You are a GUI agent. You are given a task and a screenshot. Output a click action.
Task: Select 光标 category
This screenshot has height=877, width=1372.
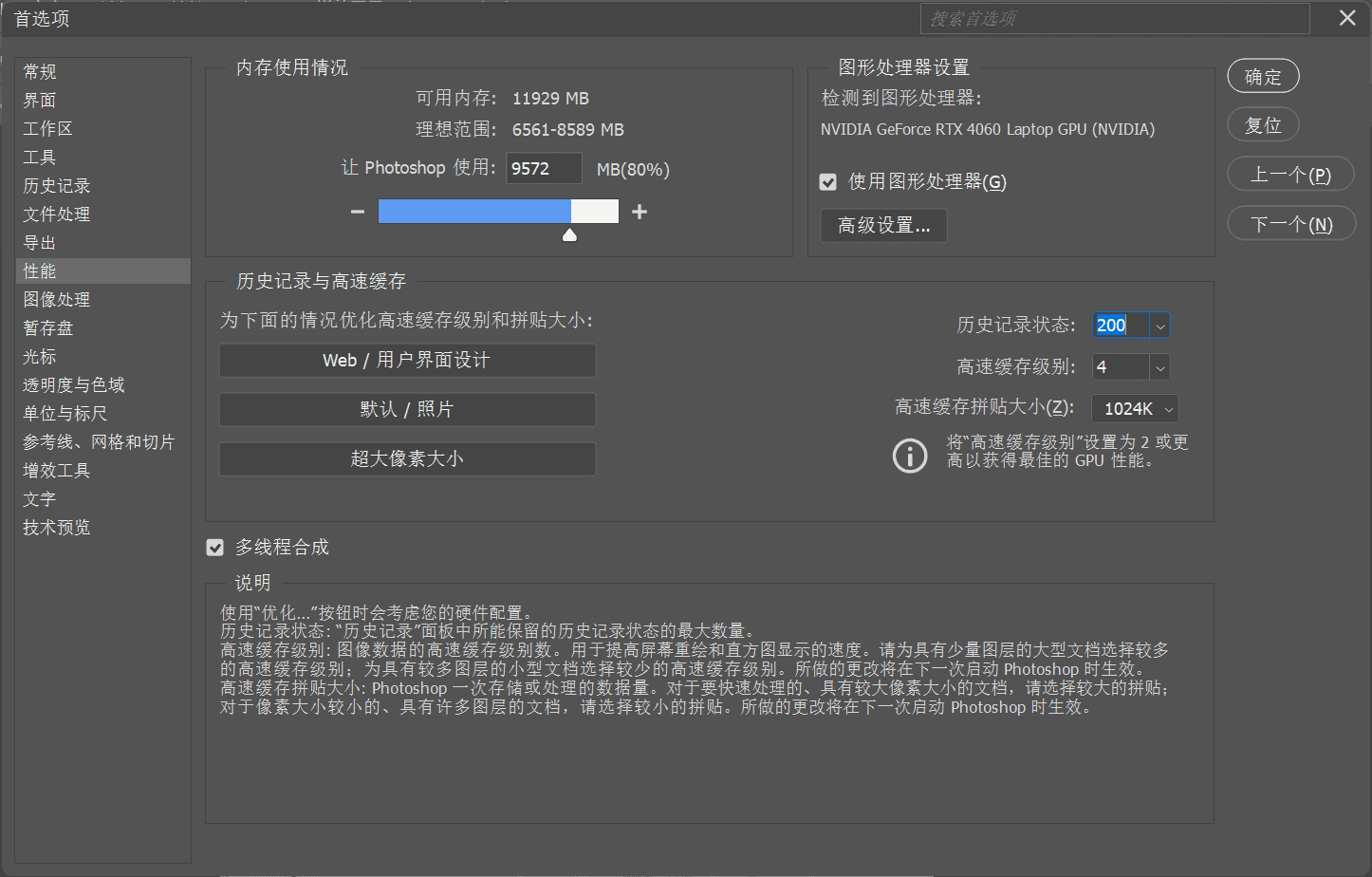click(x=102, y=357)
